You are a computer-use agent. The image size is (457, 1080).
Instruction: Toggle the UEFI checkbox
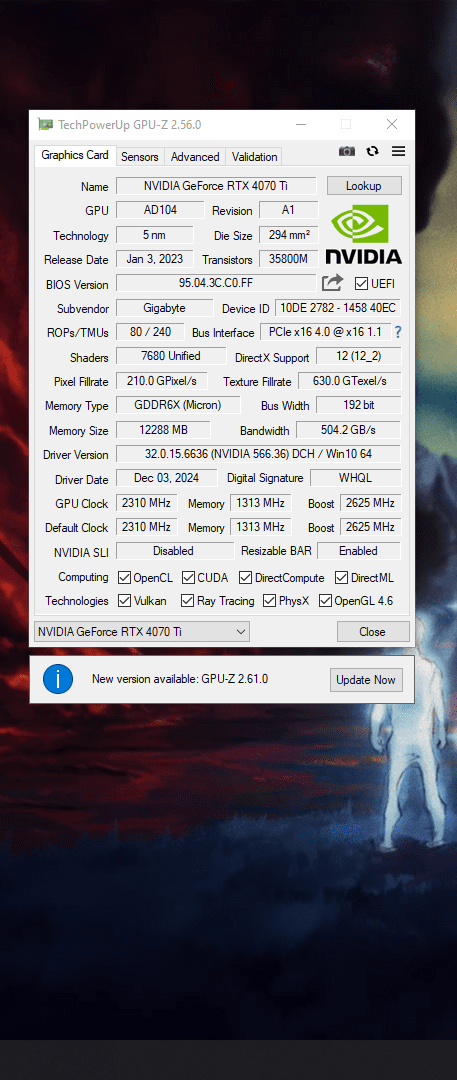tap(361, 283)
